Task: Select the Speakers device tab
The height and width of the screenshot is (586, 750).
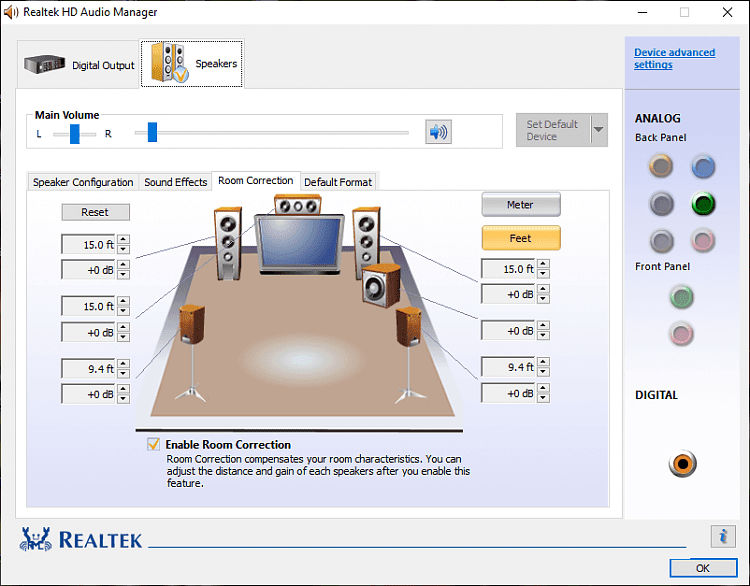Action: coord(192,64)
